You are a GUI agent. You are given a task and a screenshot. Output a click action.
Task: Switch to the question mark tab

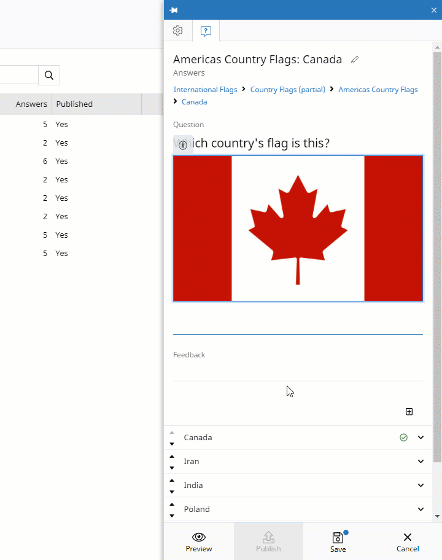coord(206,31)
